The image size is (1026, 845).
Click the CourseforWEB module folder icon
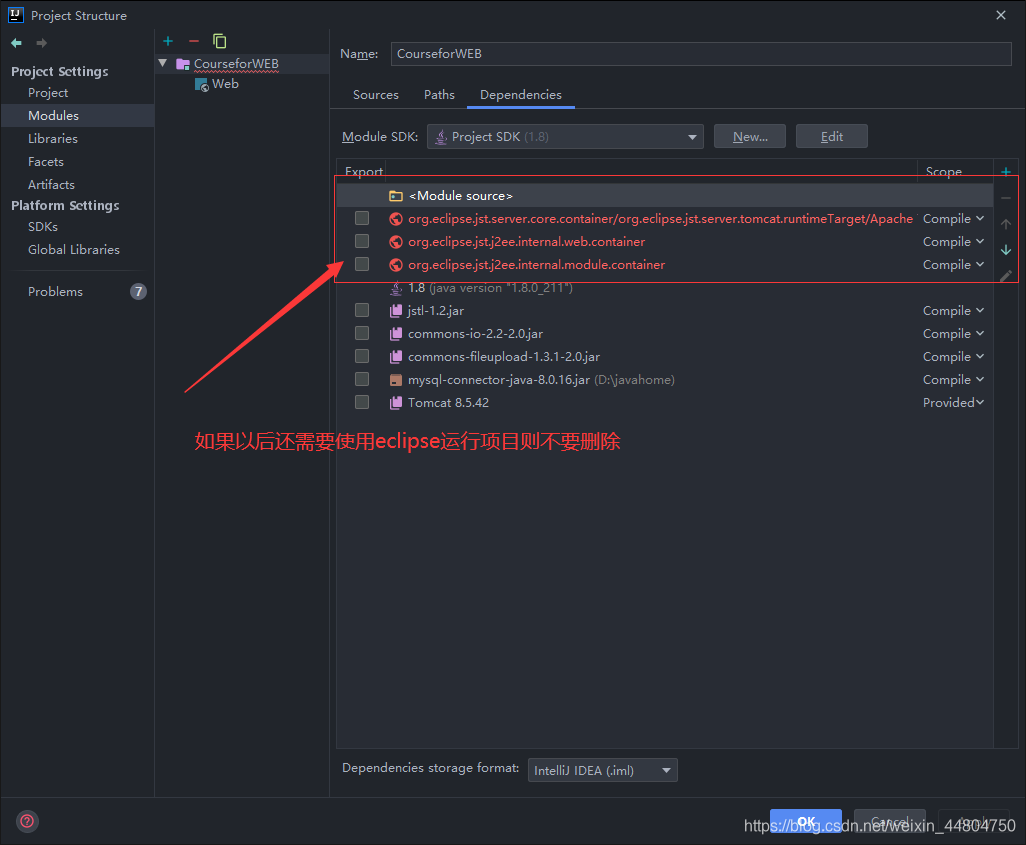click(183, 64)
